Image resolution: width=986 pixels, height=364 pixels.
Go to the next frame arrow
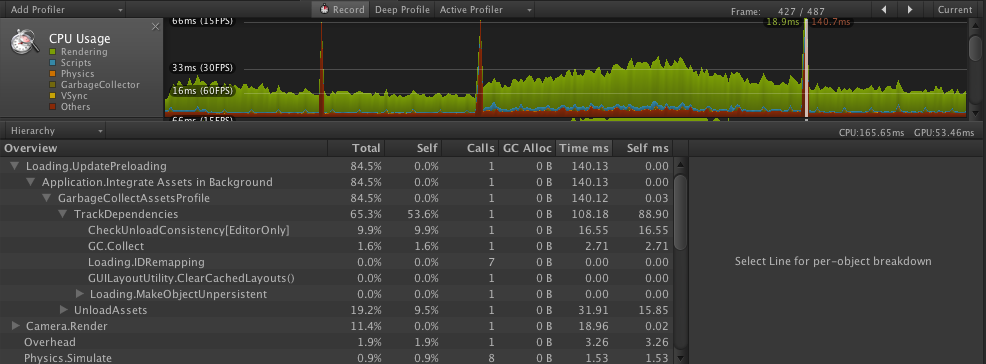point(910,9)
